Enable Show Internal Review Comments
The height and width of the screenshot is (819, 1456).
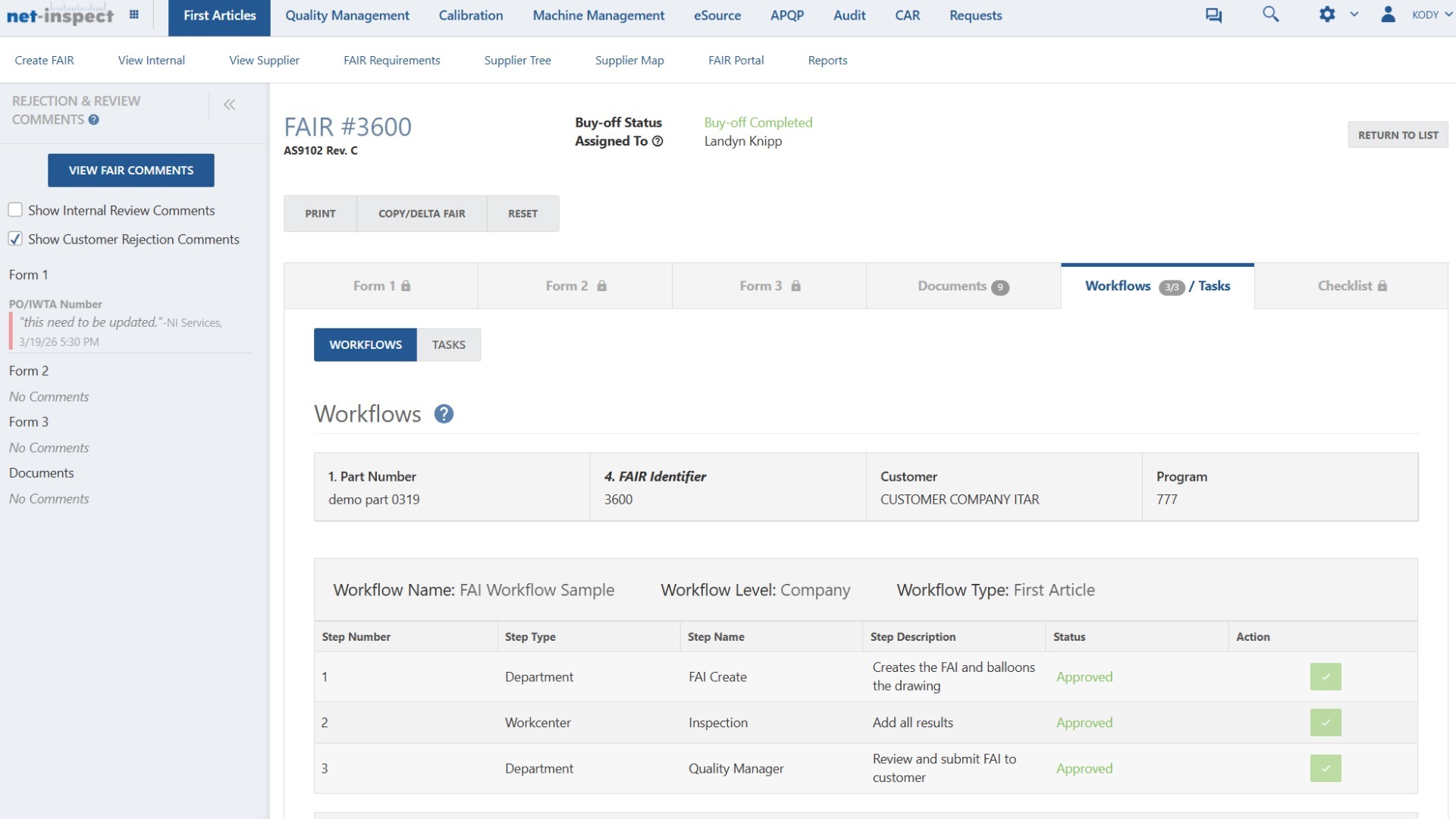point(15,210)
